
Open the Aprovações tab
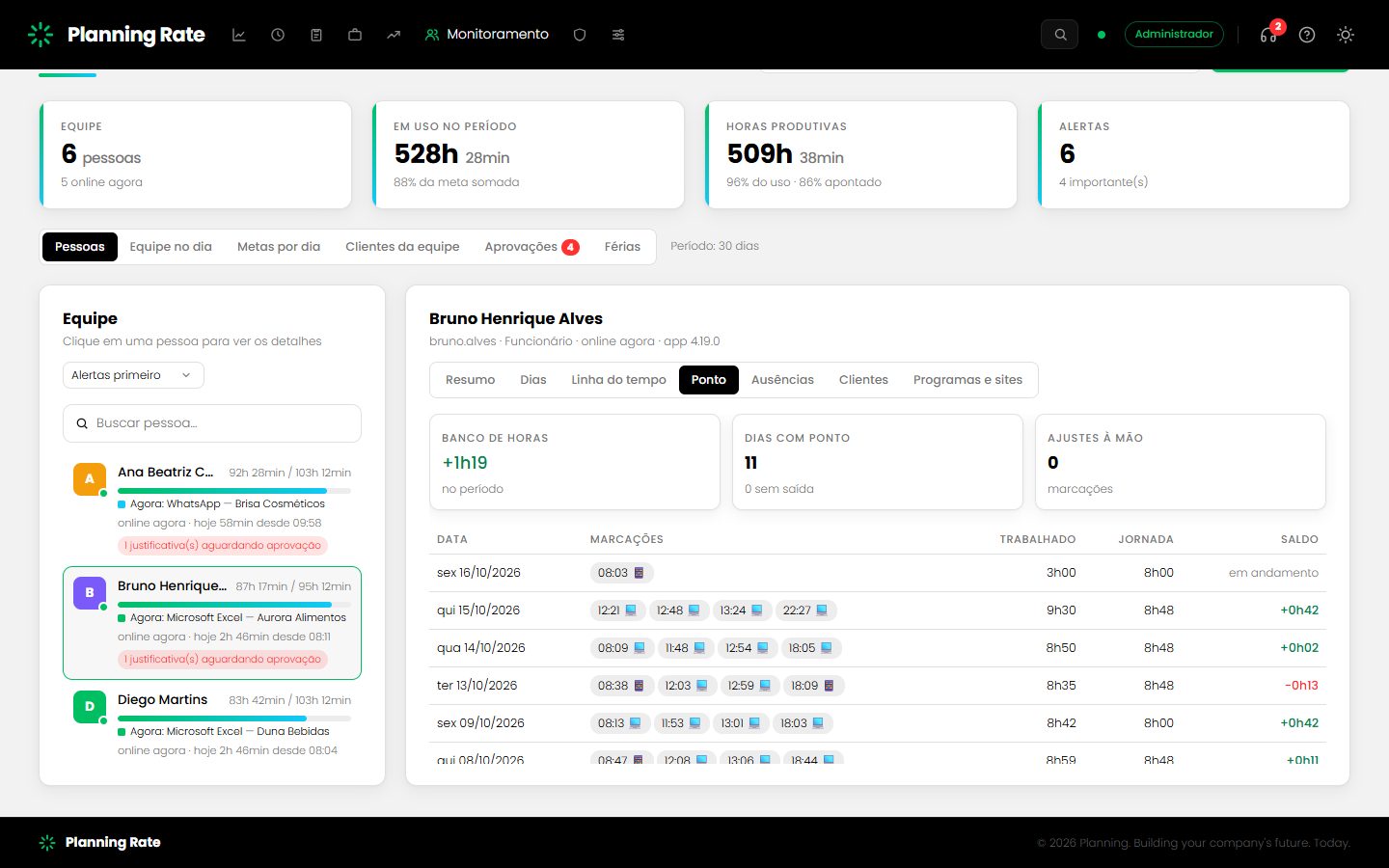tap(531, 247)
